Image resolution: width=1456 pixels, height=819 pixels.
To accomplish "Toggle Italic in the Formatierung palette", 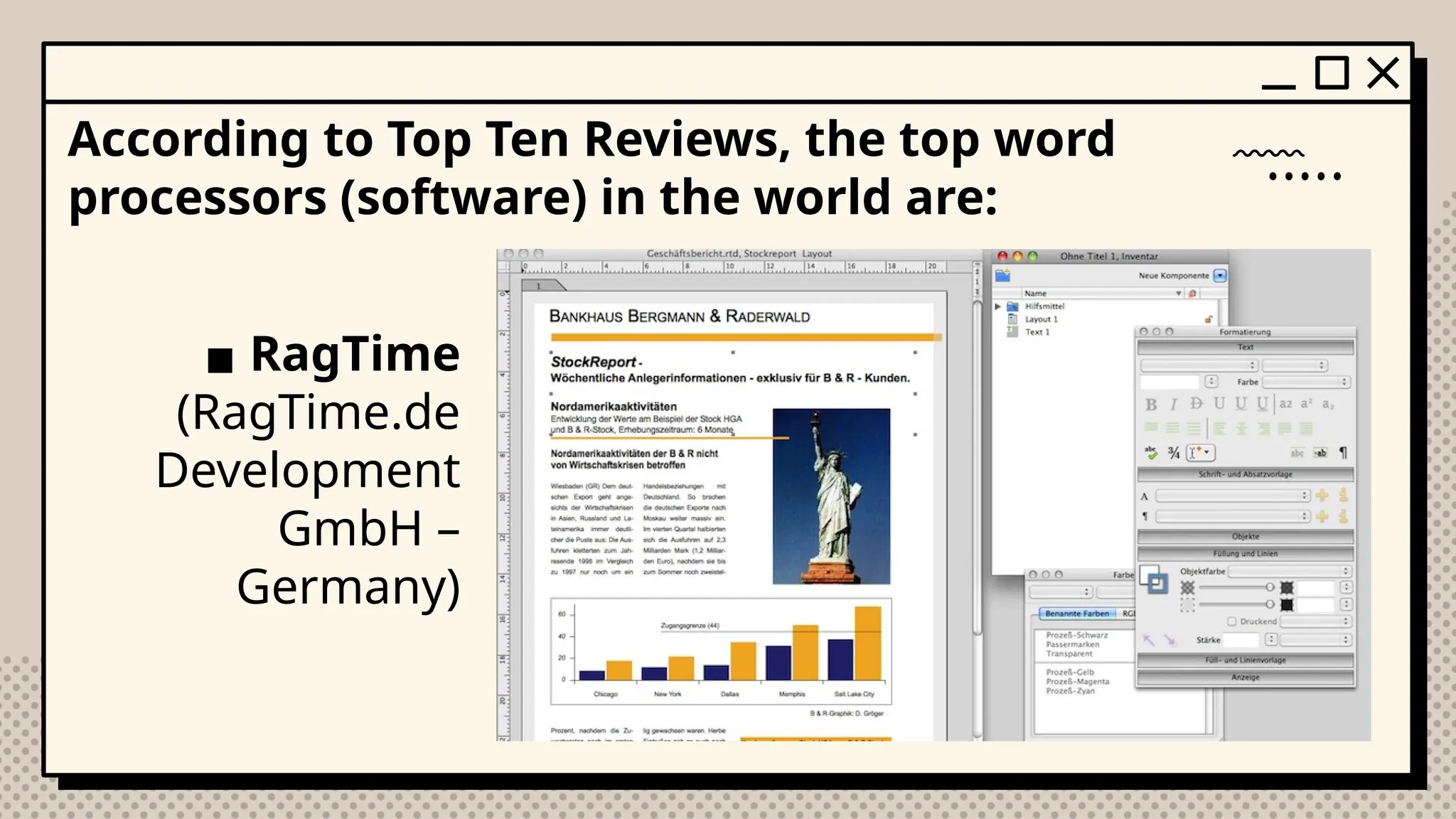I will 1174,405.
